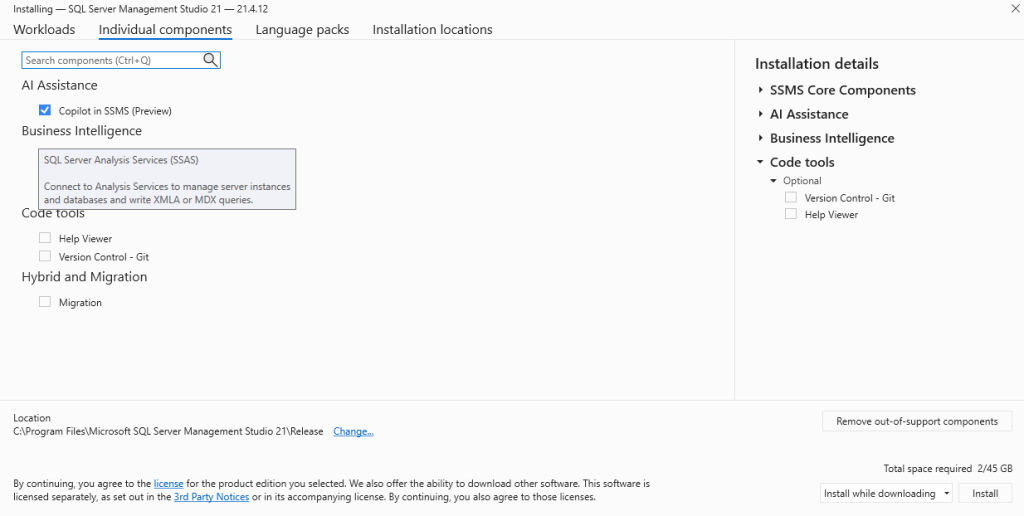Screen dimensions: 1024x516
Task: Collapse the Optional subsection arrow
Action: tap(773, 181)
